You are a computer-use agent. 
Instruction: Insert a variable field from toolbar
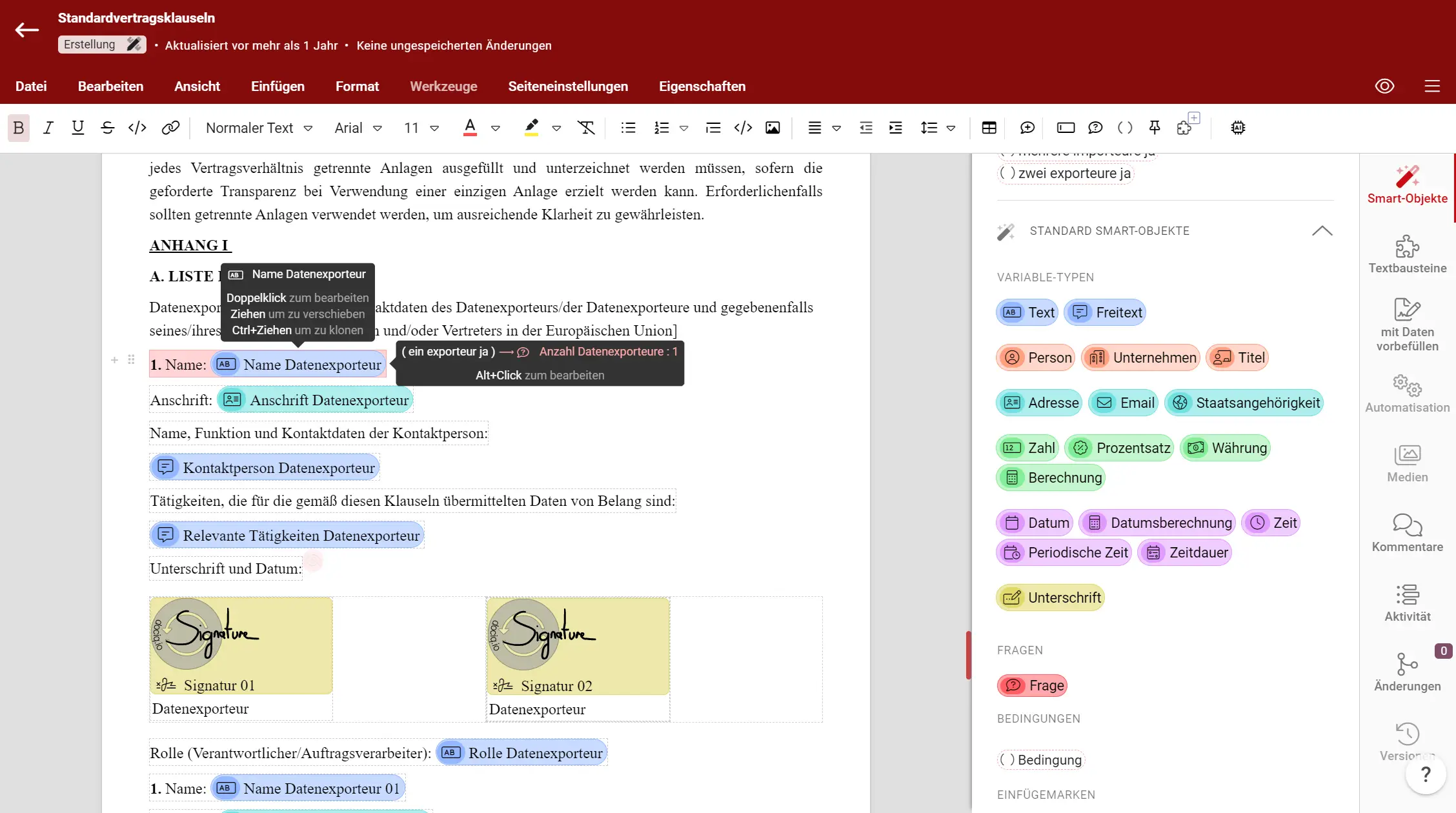1066,128
